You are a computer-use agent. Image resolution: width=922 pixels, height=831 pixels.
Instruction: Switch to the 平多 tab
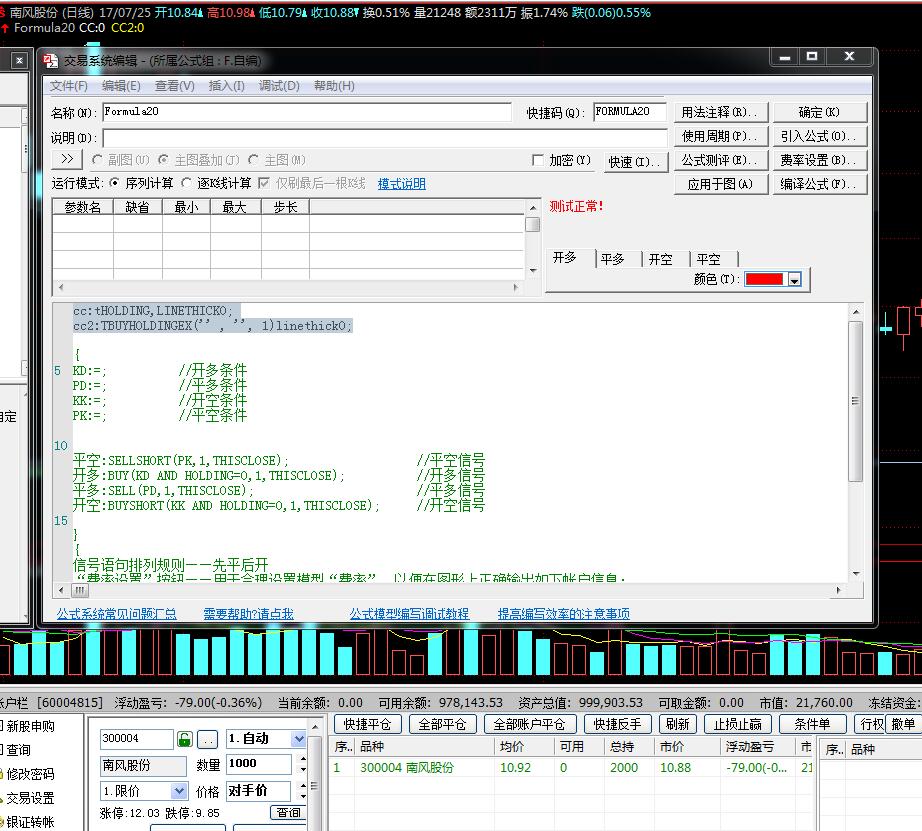click(613, 259)
